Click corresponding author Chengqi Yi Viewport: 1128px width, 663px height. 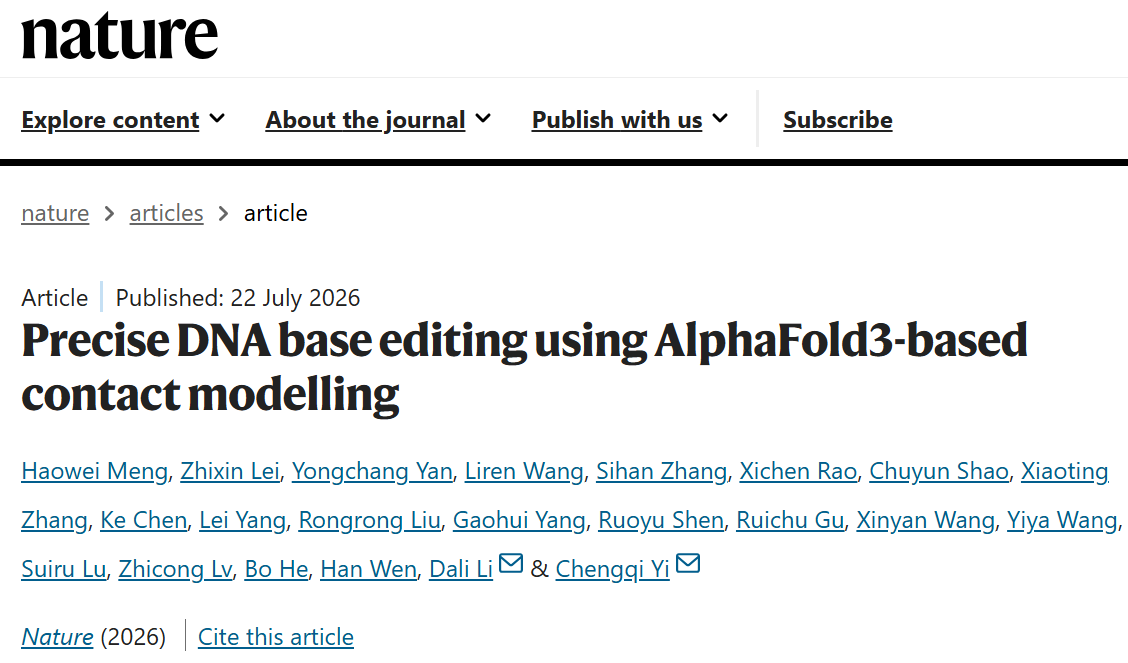point(613,569)
